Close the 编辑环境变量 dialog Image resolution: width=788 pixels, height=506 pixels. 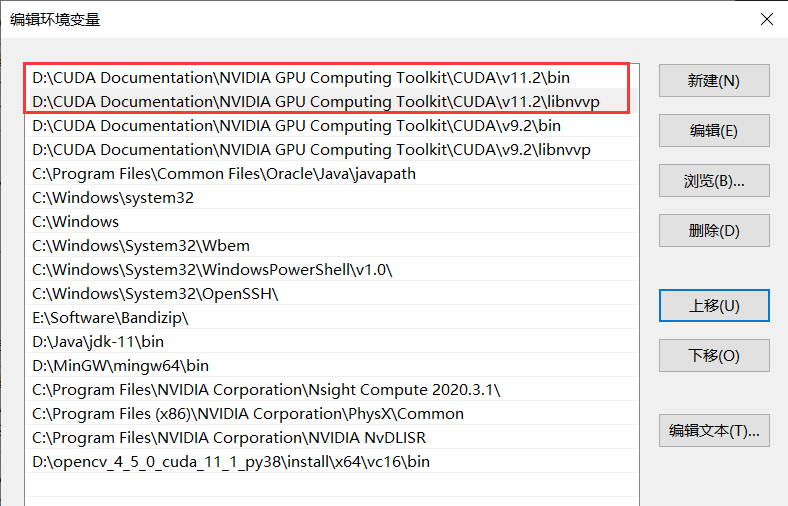click(766, 19)
